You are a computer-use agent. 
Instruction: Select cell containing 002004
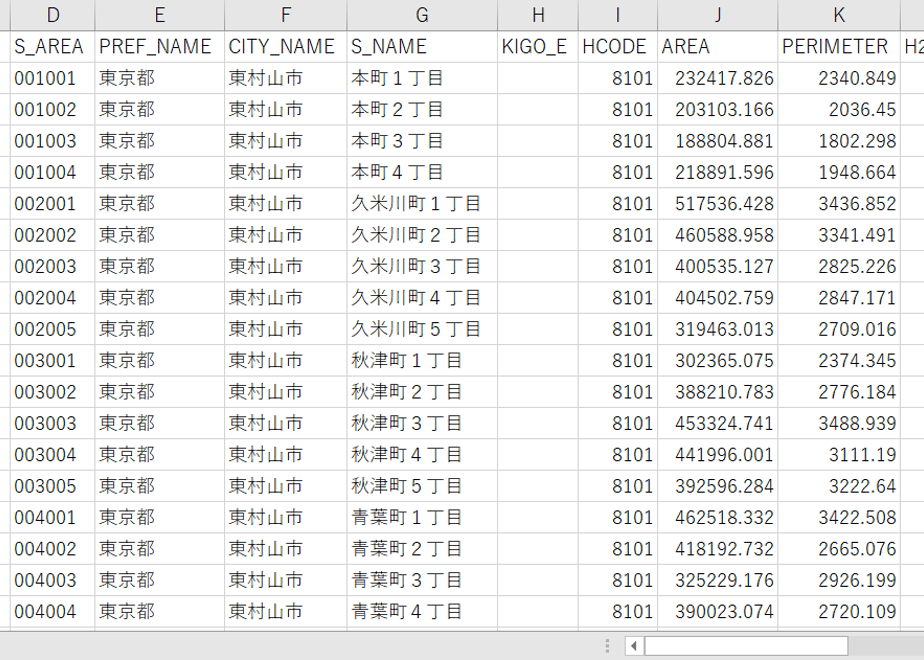pos(52,298)
